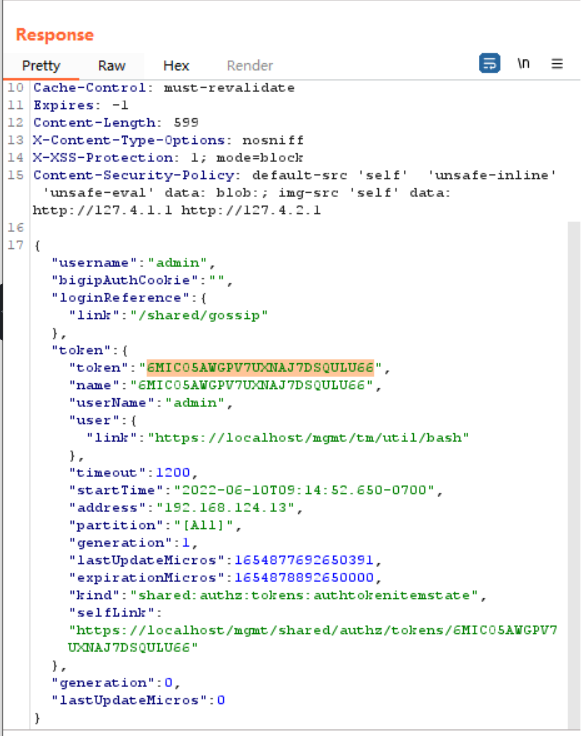581x736 pixels.
Task: Toggle the word wrap icon
Action: [x=489, y=63]
